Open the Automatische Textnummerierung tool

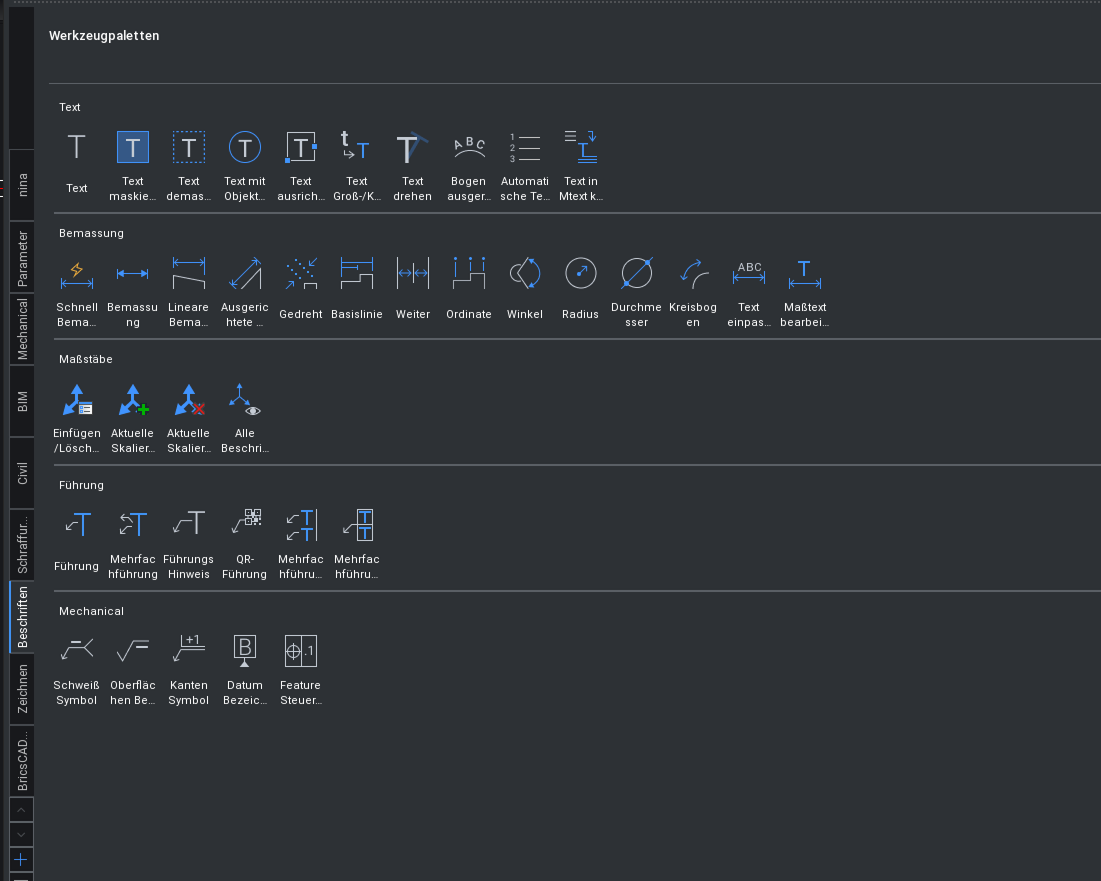coord(525,164)
